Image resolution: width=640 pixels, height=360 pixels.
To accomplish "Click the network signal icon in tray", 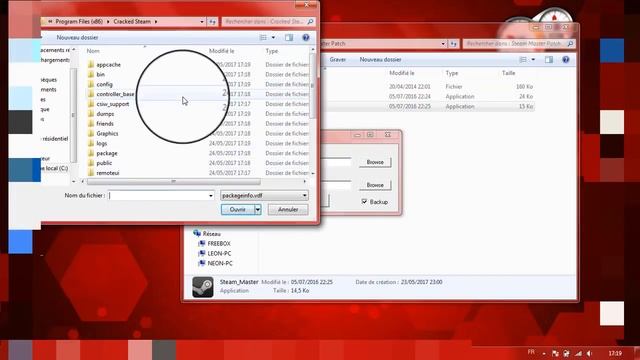I will tap(578, 353).
